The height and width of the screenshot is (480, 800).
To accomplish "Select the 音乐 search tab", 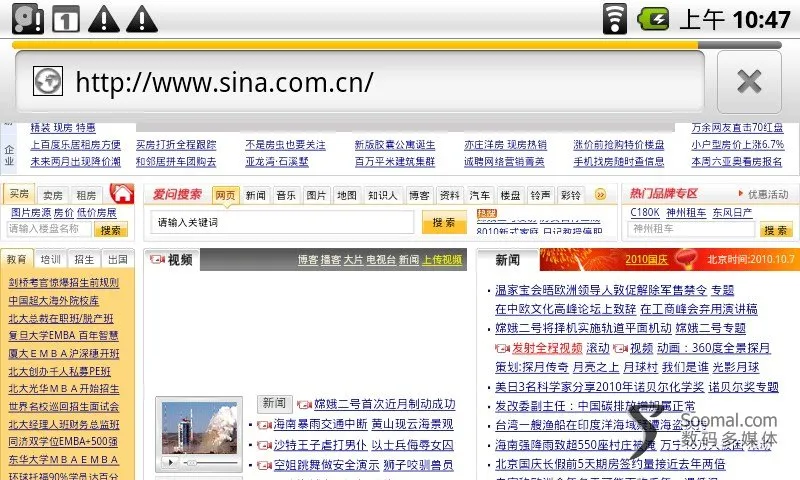I will (286, 195).
